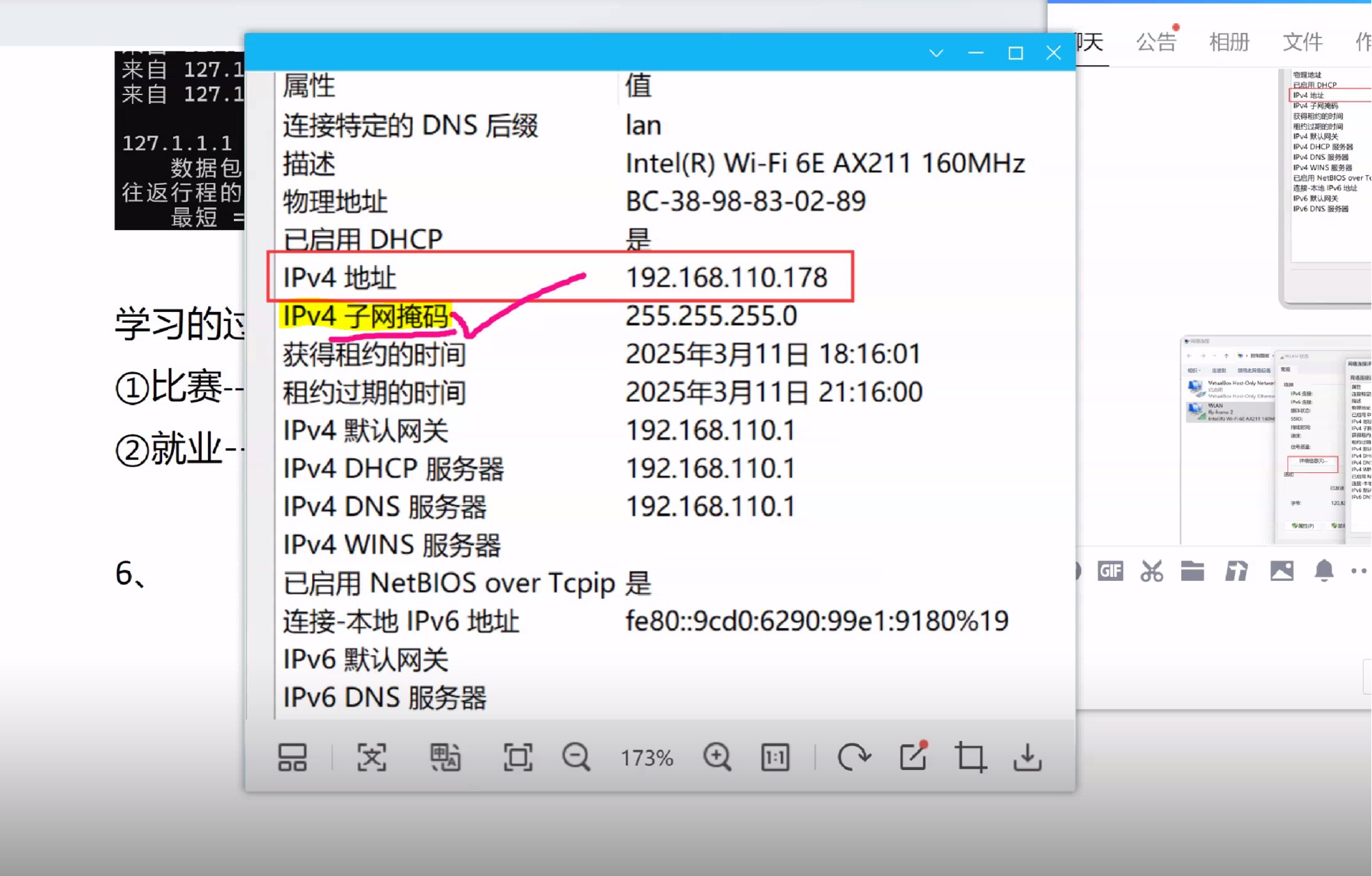Switch to the 相册 tab

[1229, 42]
